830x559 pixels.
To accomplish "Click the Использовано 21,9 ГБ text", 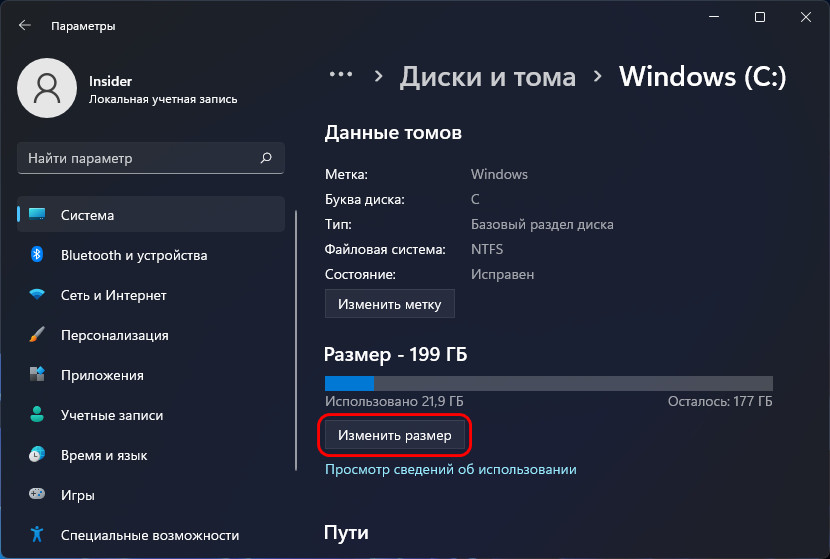I will (394, 401).
